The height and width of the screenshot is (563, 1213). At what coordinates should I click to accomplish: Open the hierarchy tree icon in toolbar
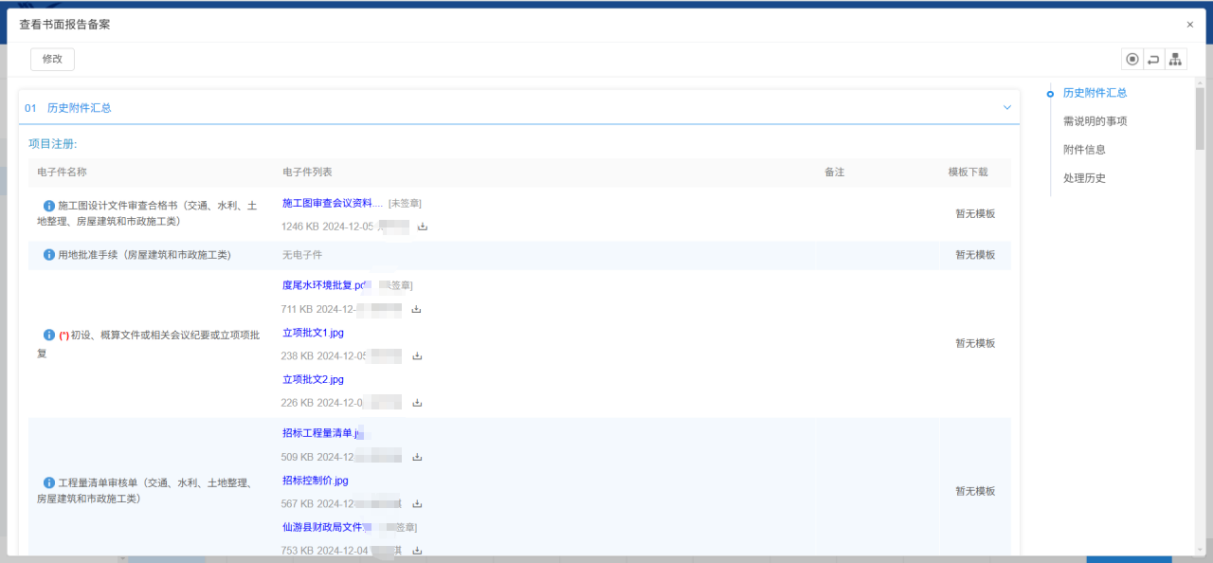pos(1175,59)
